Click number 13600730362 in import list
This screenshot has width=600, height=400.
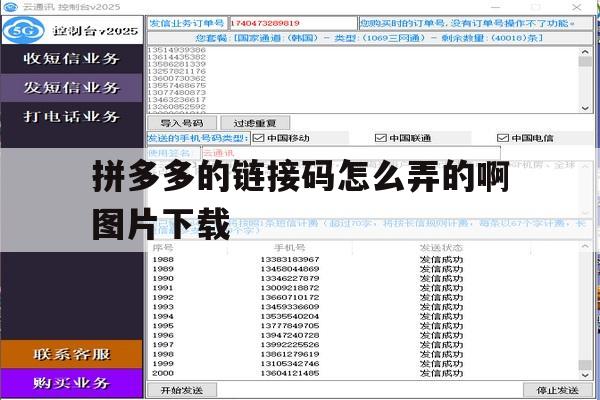click(176, 78)
